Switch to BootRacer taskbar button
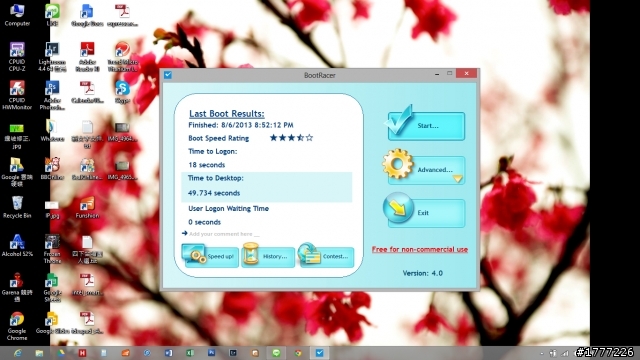Viewport: 640px width, 360px height. (320, 353)
